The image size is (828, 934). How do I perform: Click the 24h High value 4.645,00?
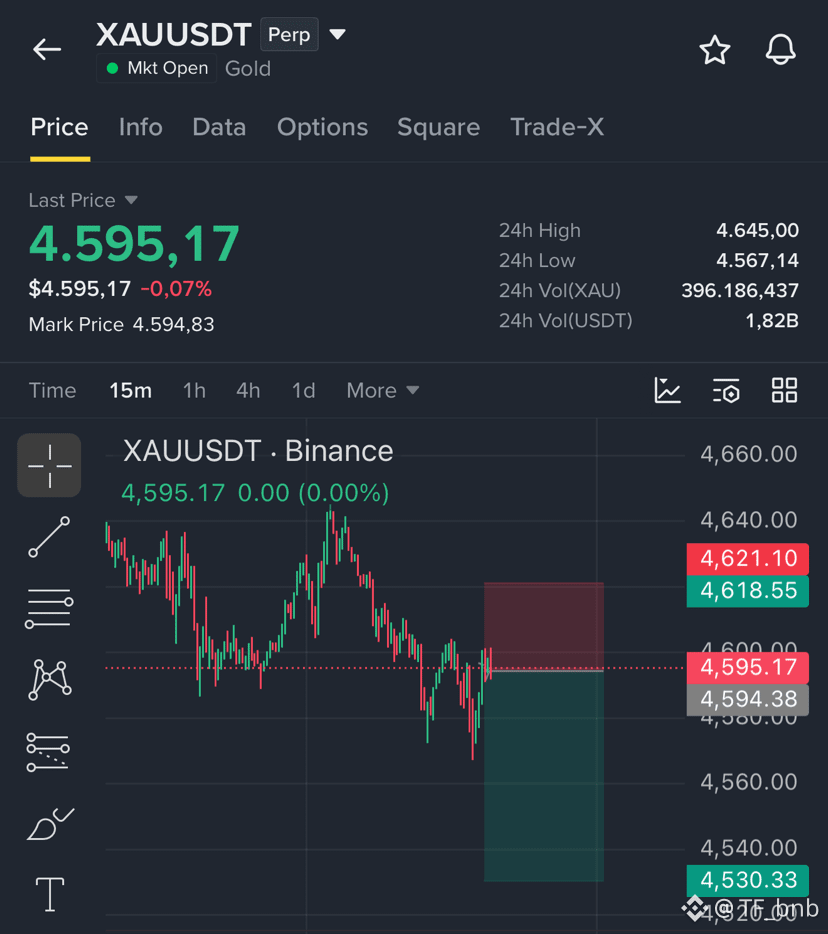pyautogui.click(x=757, y=231)
